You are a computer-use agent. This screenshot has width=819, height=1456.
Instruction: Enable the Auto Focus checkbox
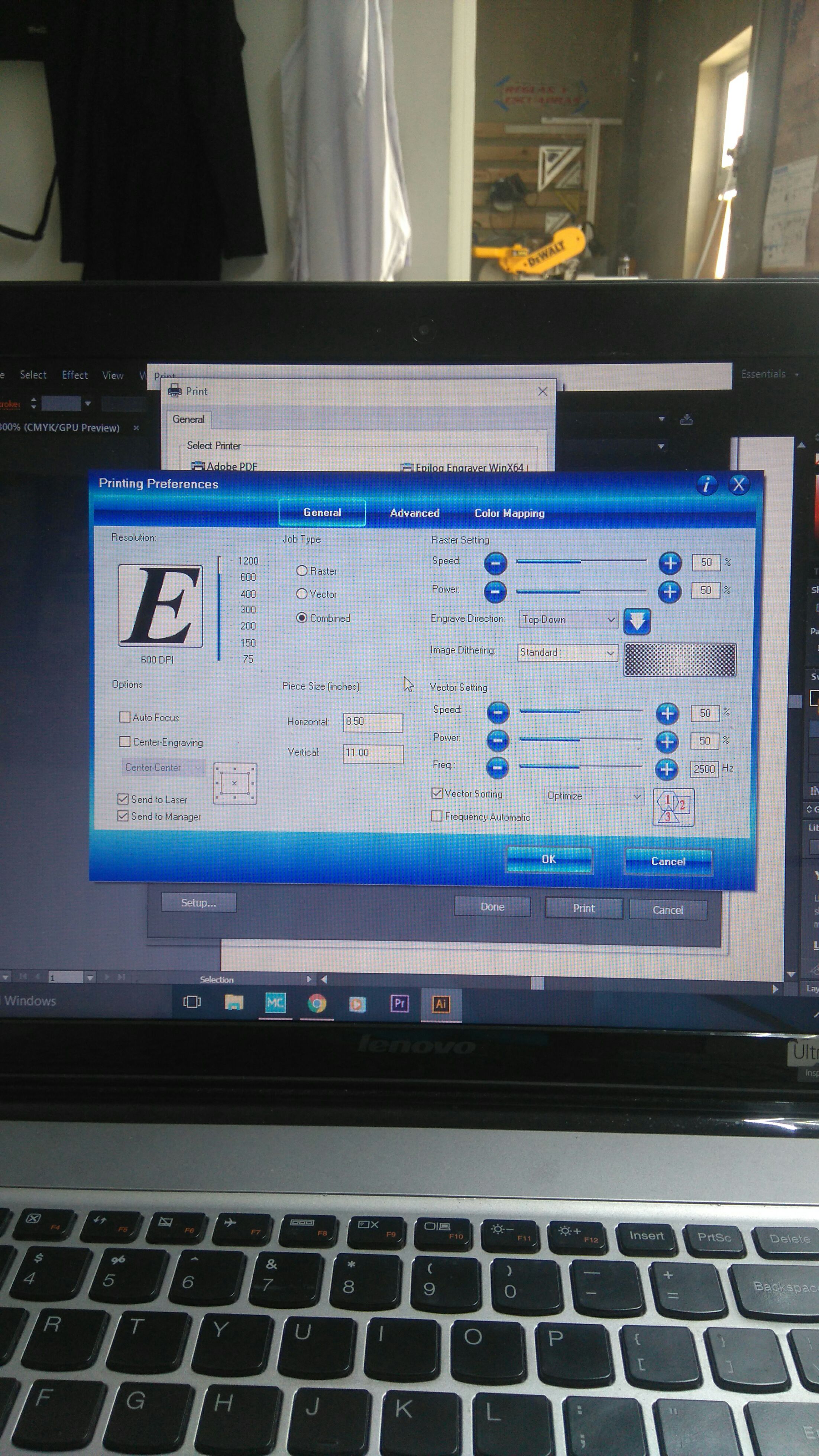click(x=125, y=717)
